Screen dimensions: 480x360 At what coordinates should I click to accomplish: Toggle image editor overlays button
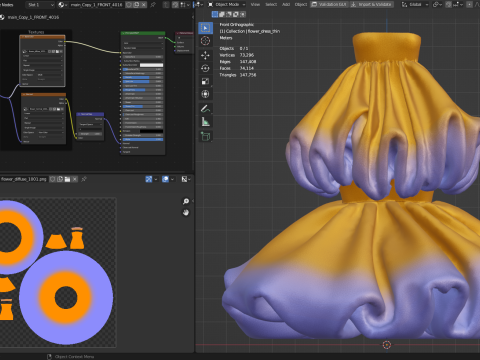pos(165,179)
